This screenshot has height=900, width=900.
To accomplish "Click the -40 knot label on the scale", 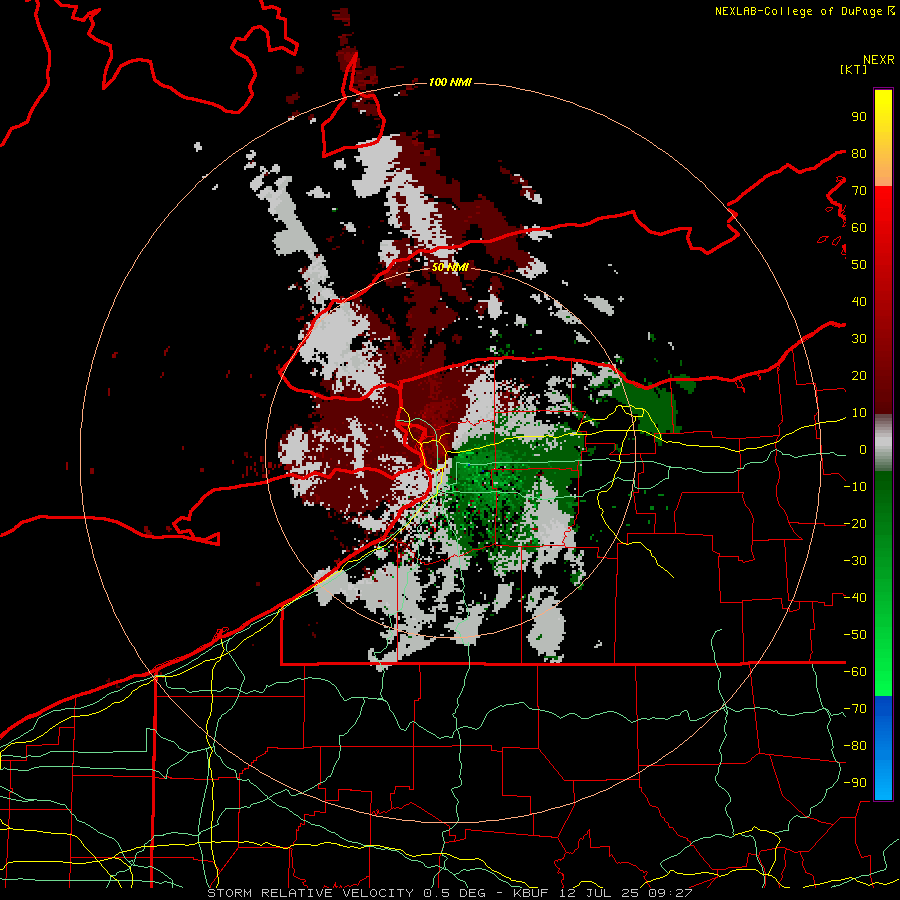I will [855, 598].
